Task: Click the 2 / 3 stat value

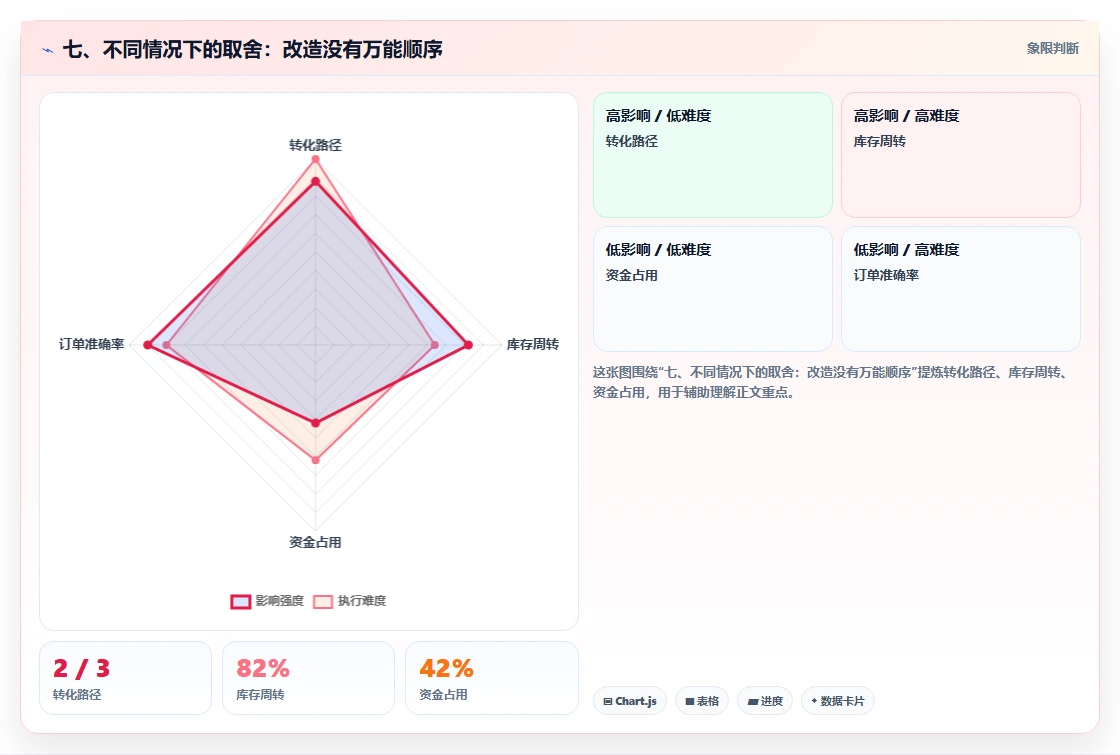Action: click(x=81, y=669)
